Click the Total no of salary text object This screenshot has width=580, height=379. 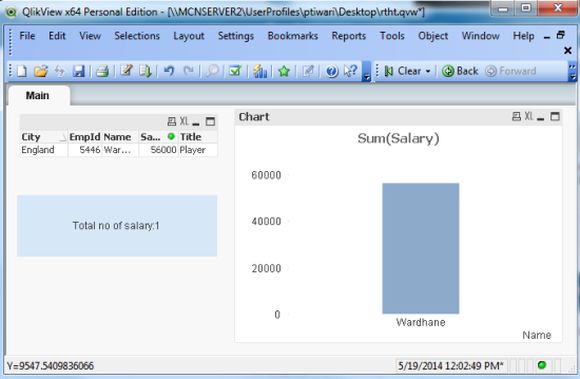point(117,226)
